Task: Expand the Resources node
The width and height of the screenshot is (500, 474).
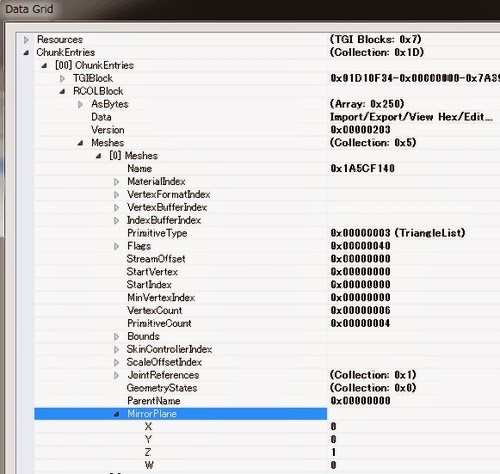Action: 26,40
